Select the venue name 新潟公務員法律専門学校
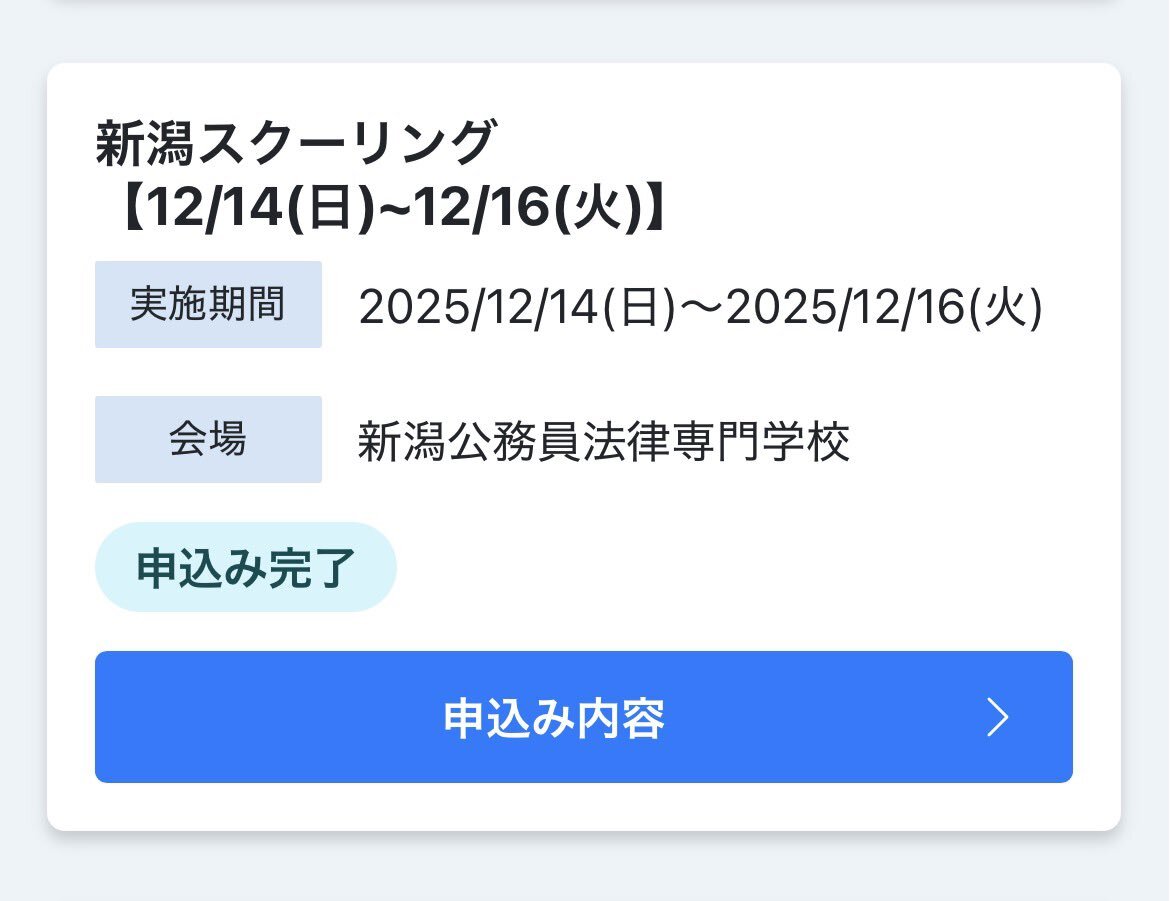Viewport: 1170px width, 901px height. click(604, 441)
